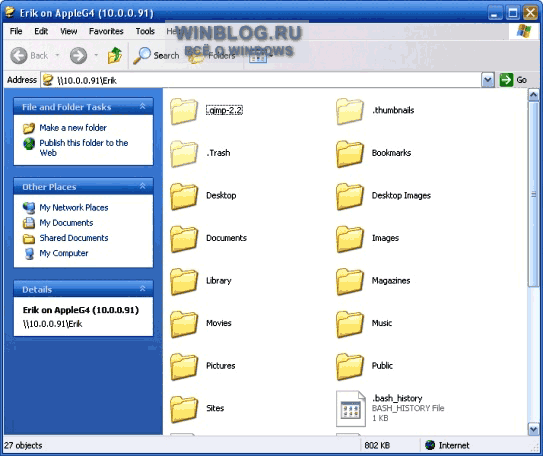Select the Documents folder icon
The height and width of the screenshot is (456, 543).
tap(184, 239)
